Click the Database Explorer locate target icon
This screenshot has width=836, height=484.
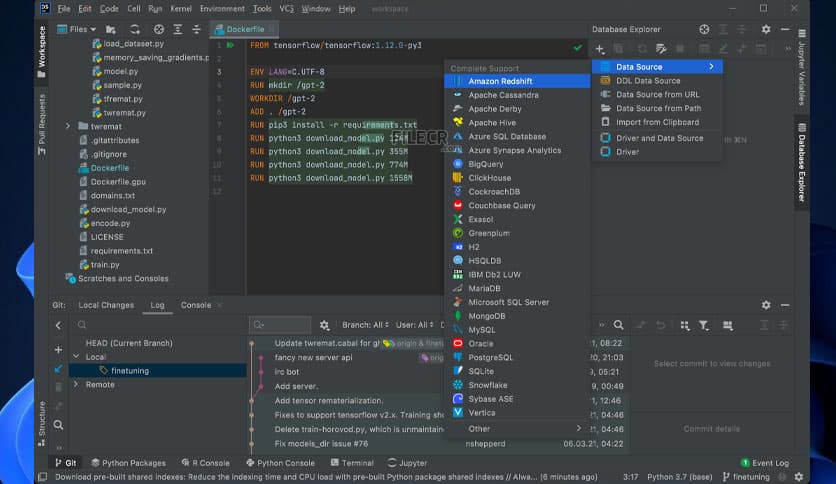tap(704, 29)
